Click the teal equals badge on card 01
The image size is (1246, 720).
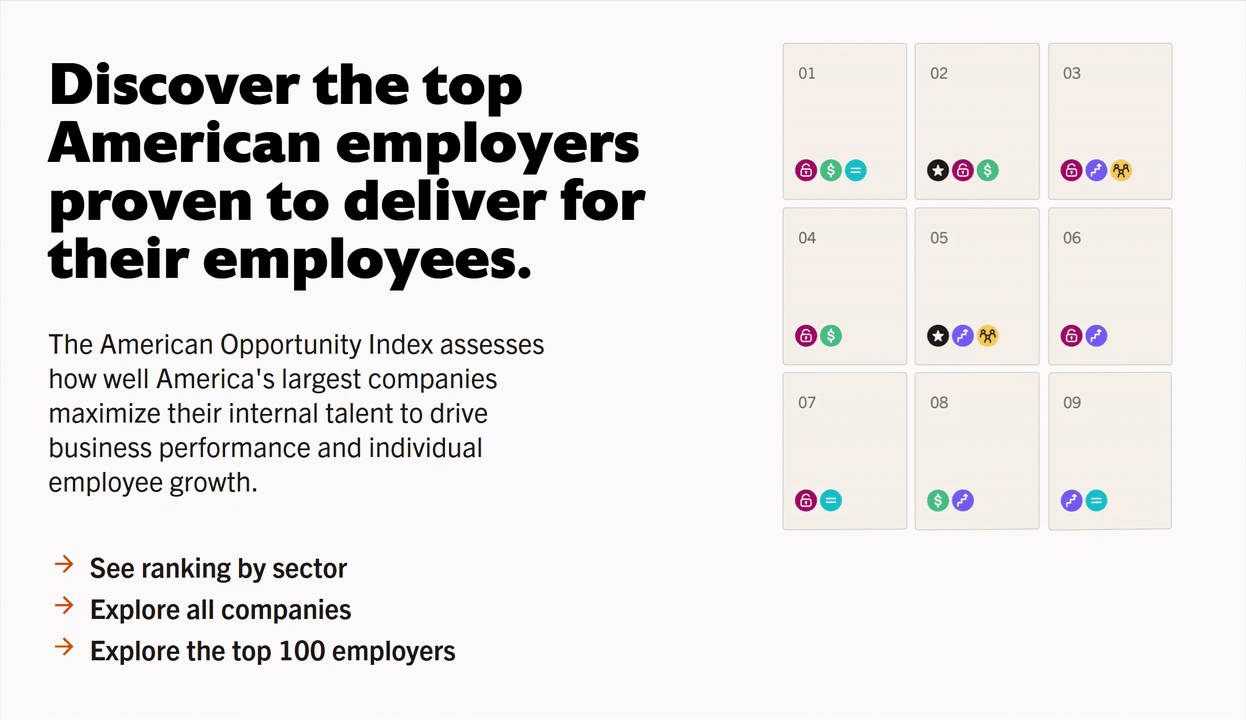tap(855, 170)
